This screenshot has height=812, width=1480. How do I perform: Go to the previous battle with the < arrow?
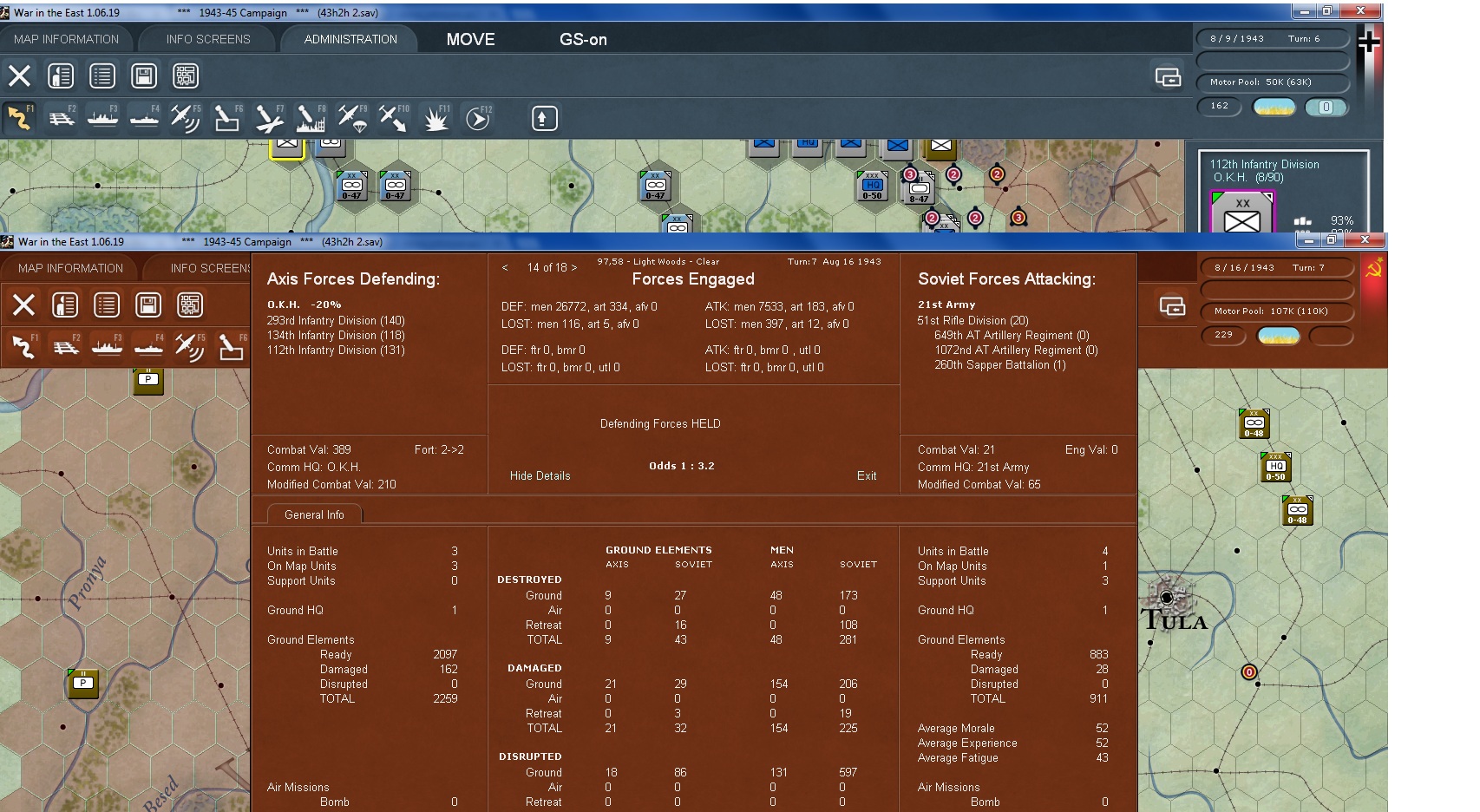pyautogui.click(x=505, y=267)
